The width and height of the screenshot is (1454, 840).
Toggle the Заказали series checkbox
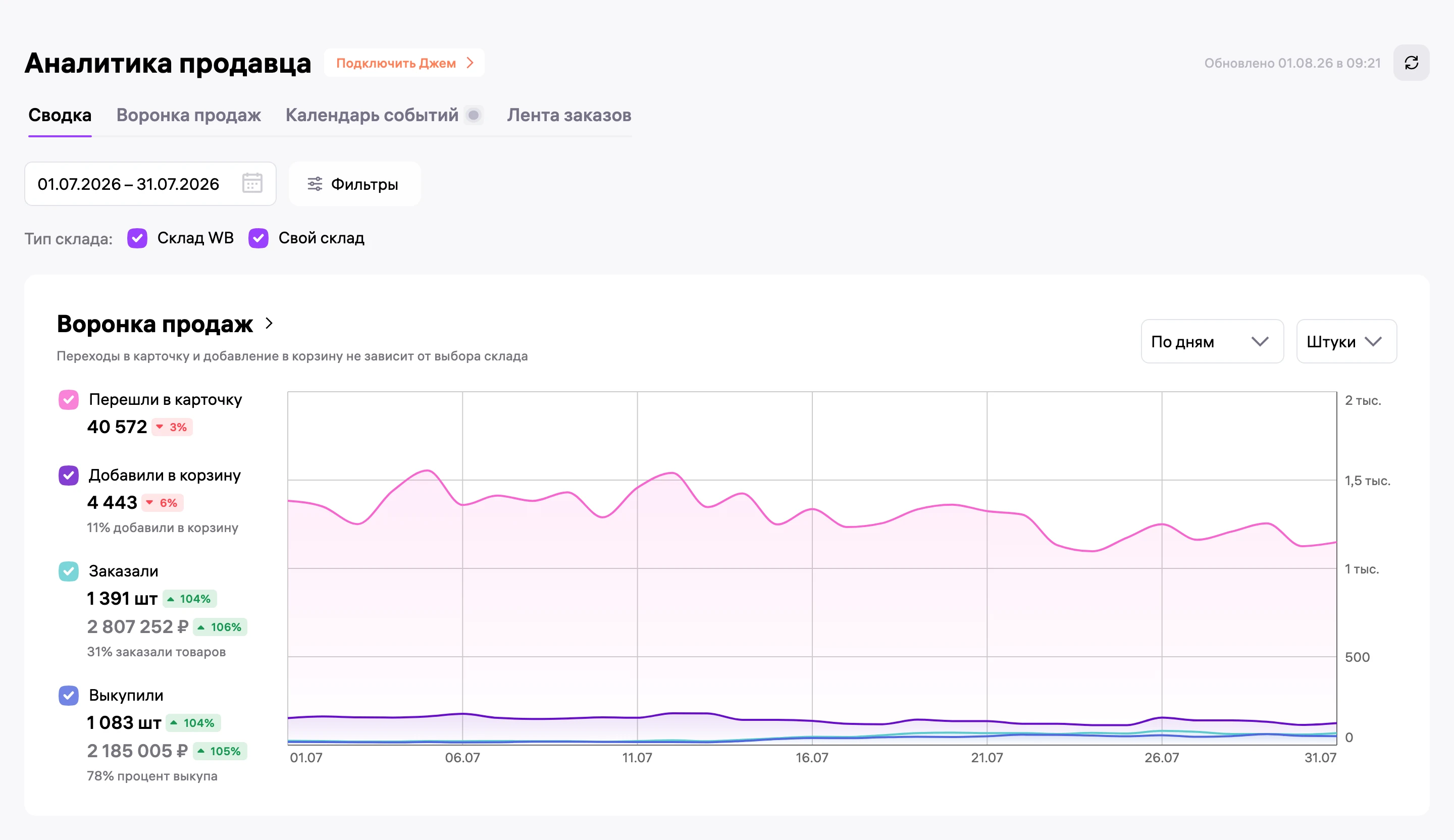pos(69,571)
